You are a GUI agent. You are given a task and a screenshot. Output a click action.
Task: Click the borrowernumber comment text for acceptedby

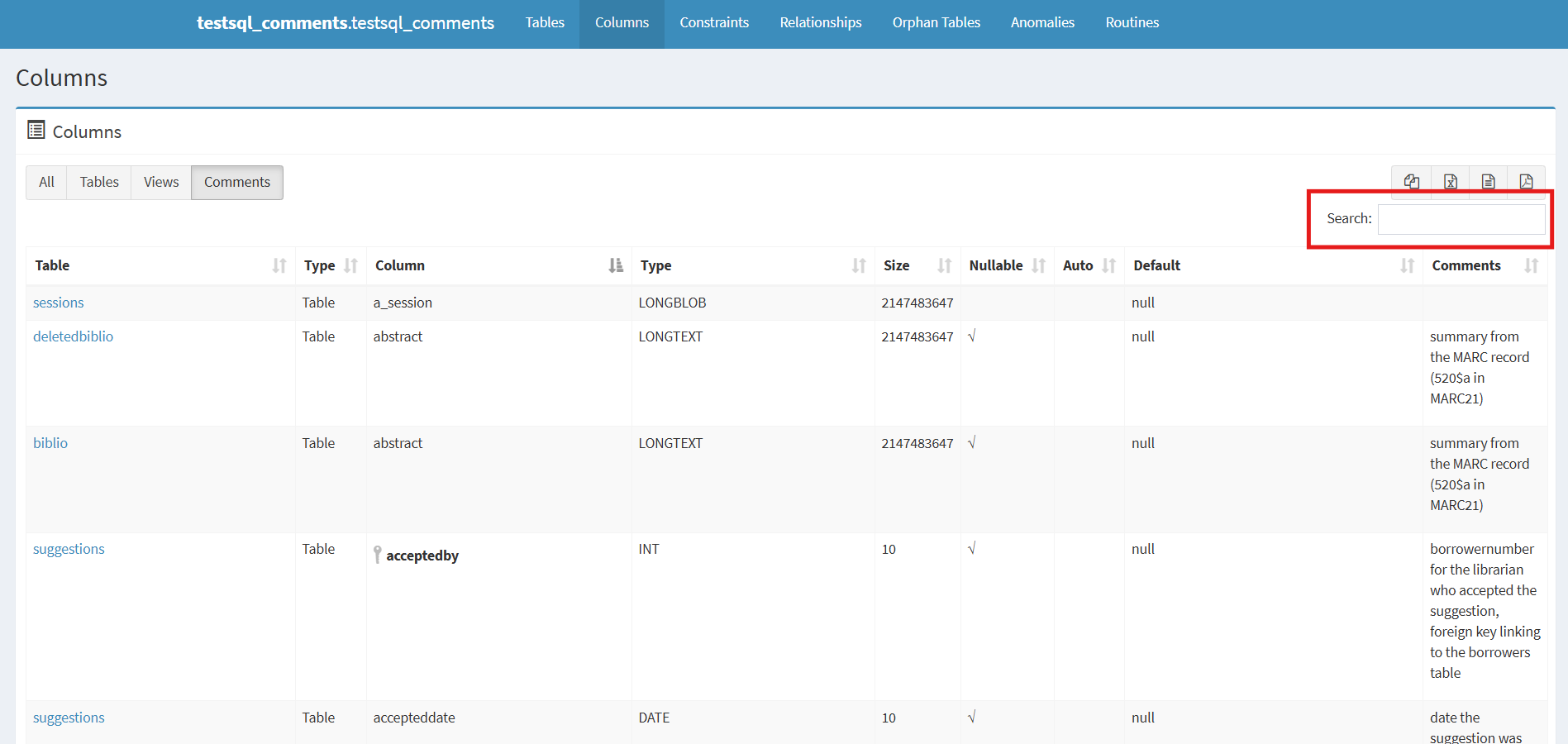[1485, 611]
